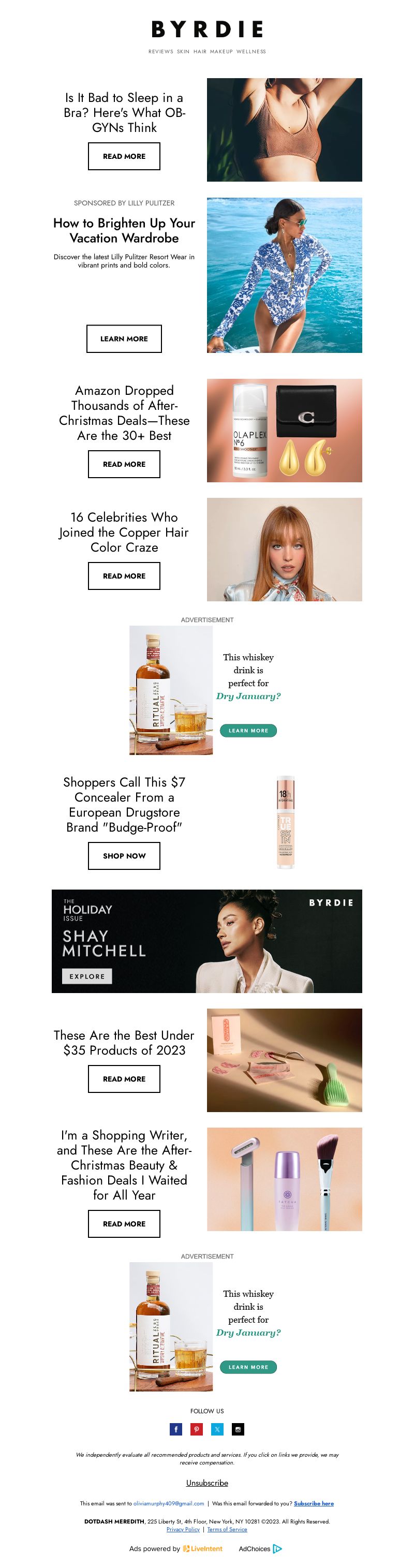Screen dimensions: 414x1568
Task: Open the WELLNESS navigation item
Action: [x=251, y=52]
